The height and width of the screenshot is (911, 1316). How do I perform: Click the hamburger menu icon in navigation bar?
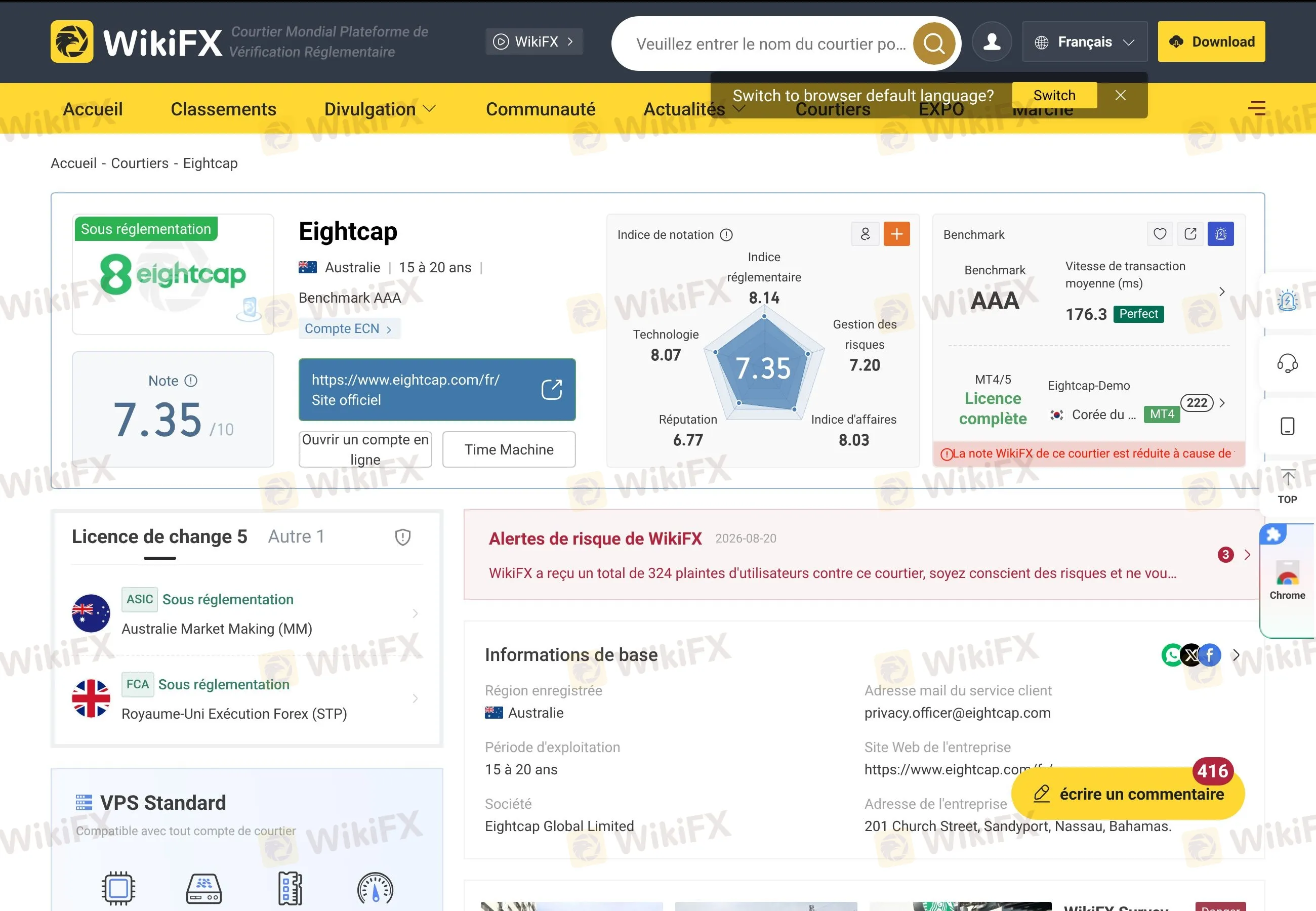(1257, 108)
